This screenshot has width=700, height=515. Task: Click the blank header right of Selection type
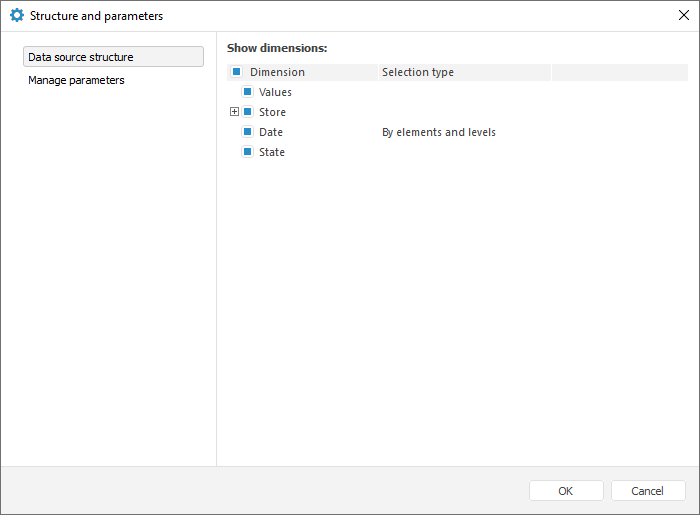(x=619, y=72)
